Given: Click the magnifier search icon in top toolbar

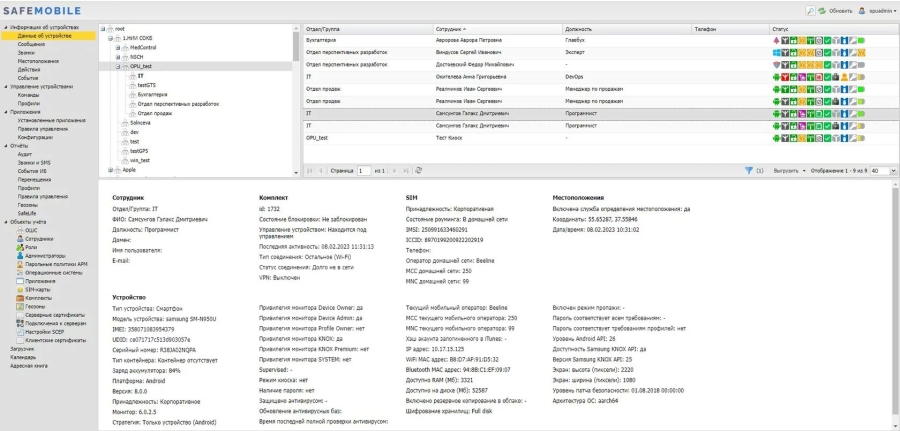Looking at the screenshot, I should (x=810, y=11).
